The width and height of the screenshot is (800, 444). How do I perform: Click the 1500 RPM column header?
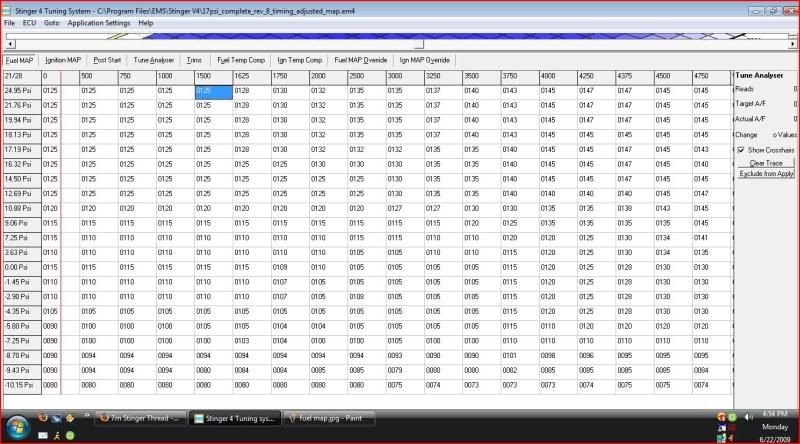tap(213, 77)
